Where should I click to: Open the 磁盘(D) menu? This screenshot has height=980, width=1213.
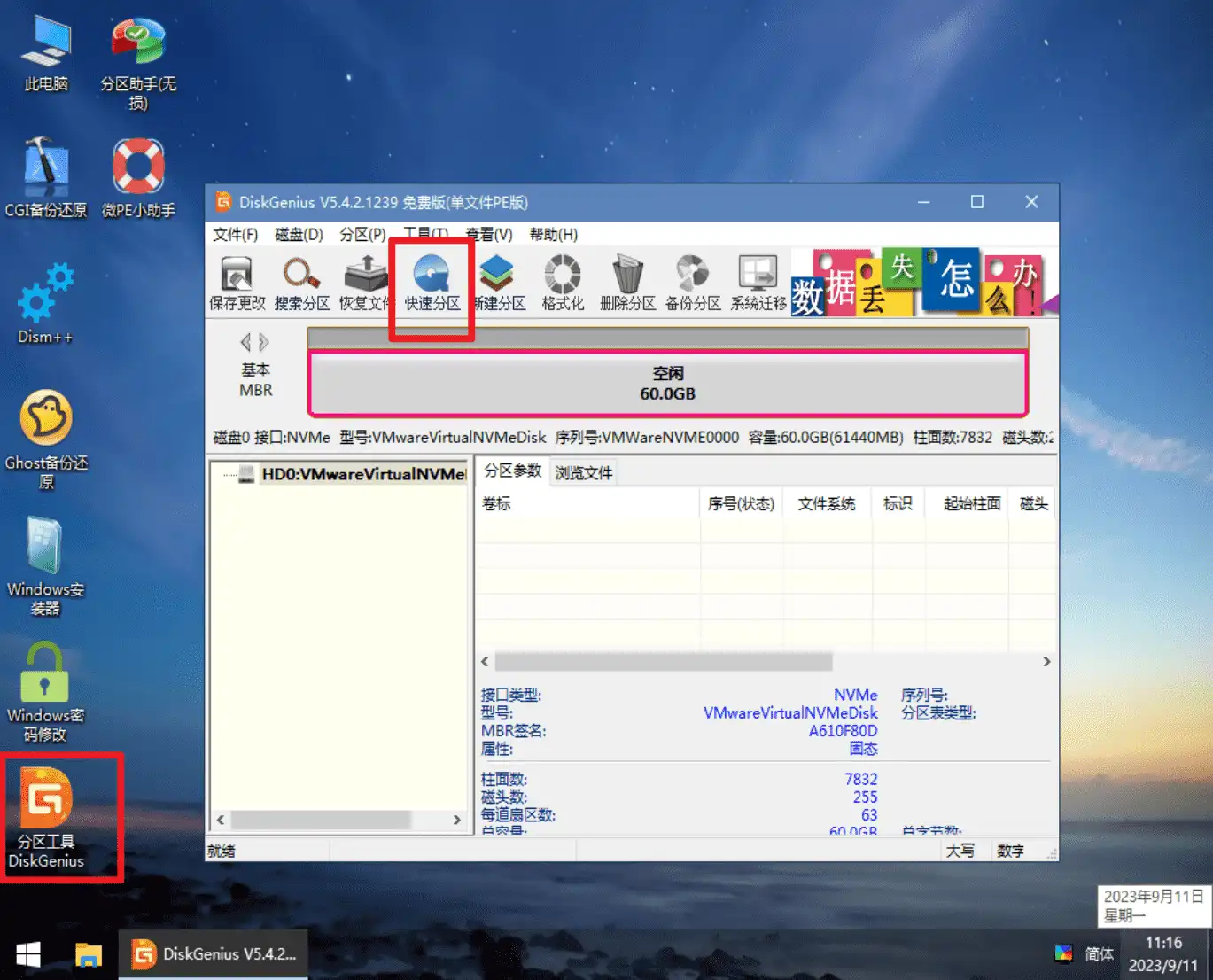click(x=299, y=235)
